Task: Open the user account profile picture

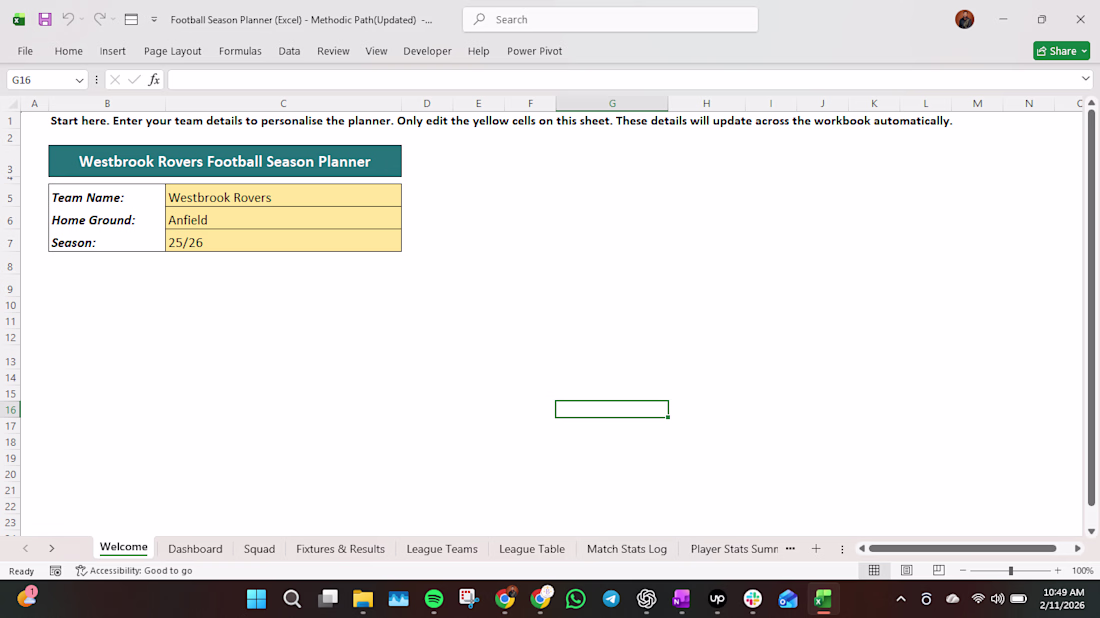Action: pos(965,20)
